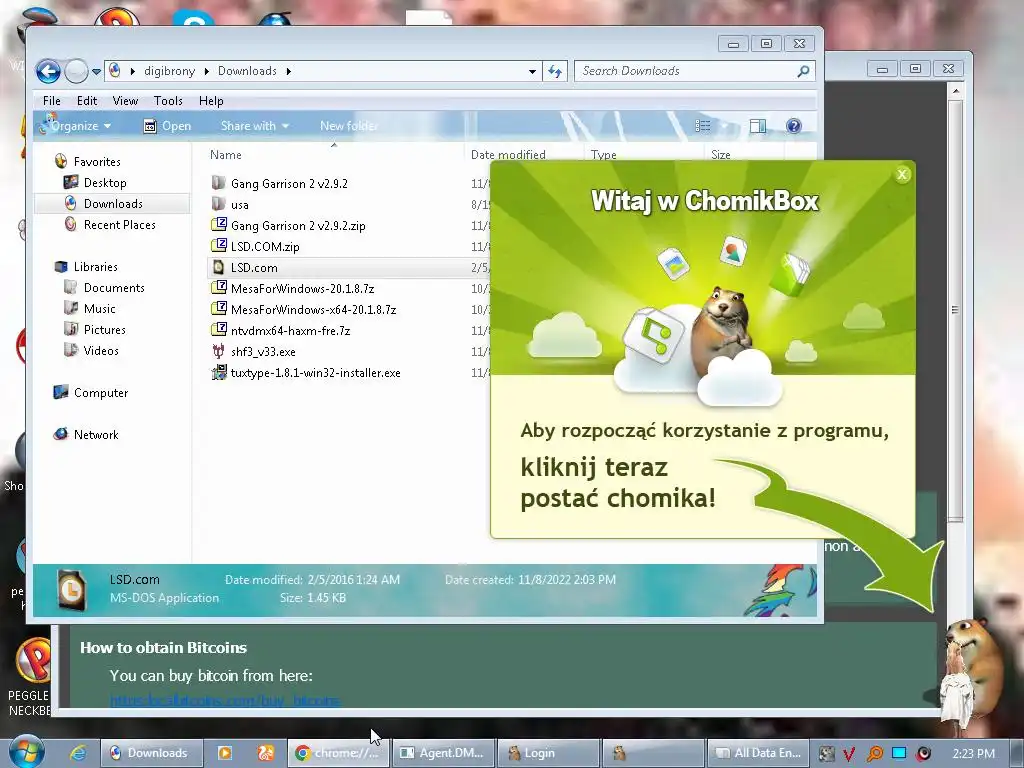Image resolution: width=1024 pixels, height=768 pixels.
Task: Open the Edit menu
Action: point(87,101)
